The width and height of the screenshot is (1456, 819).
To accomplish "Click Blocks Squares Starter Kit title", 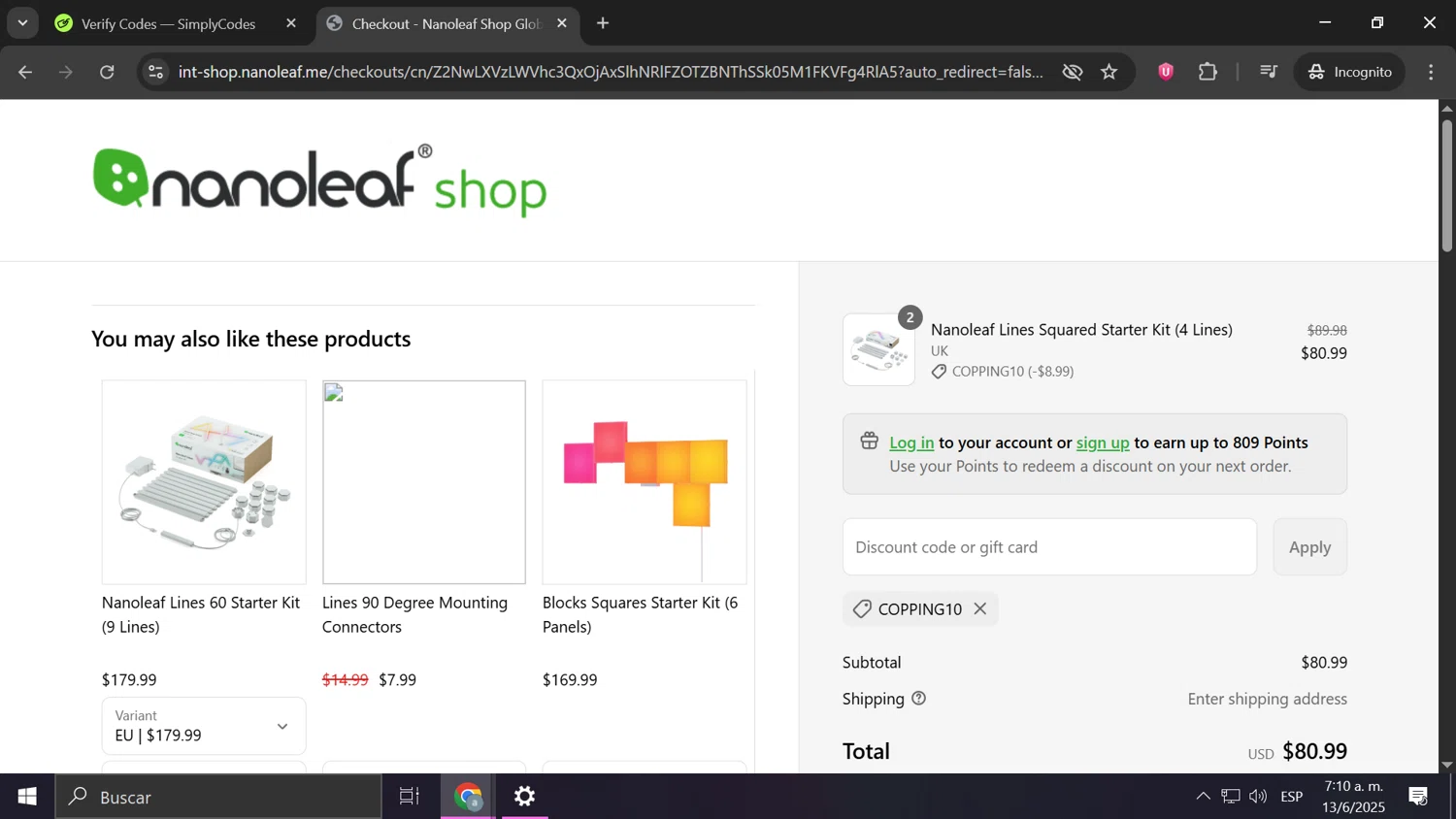I will (640, 614).
